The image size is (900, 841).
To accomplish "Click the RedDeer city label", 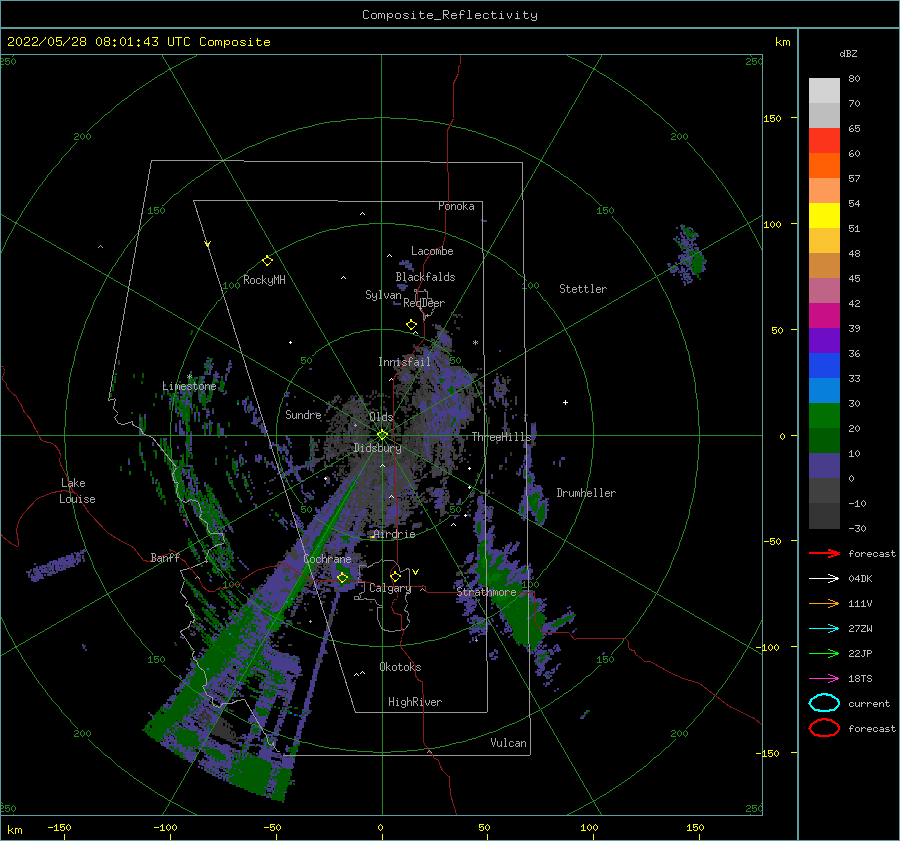I will pos(424,303).
